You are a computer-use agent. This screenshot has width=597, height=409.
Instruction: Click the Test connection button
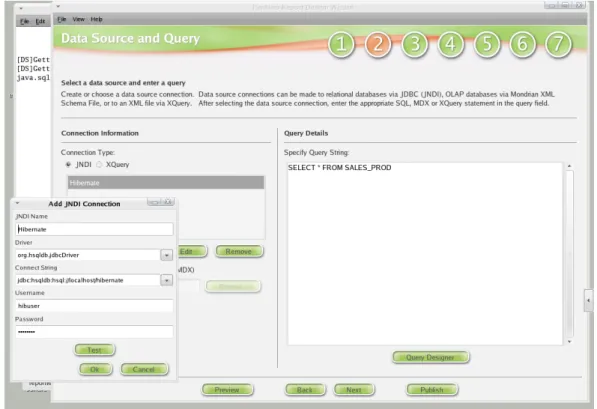pos(94,350)
